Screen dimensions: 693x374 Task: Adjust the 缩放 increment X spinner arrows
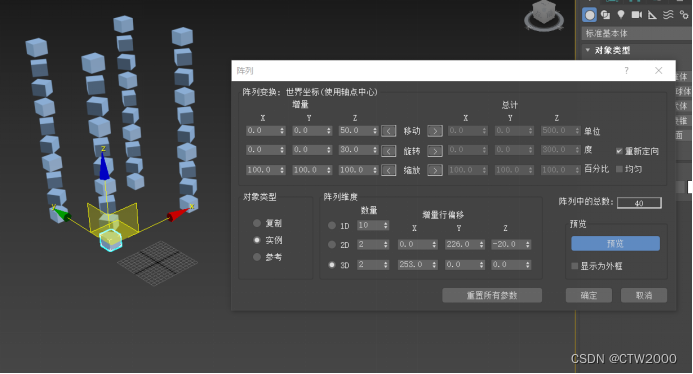click(x=282, y=170)
